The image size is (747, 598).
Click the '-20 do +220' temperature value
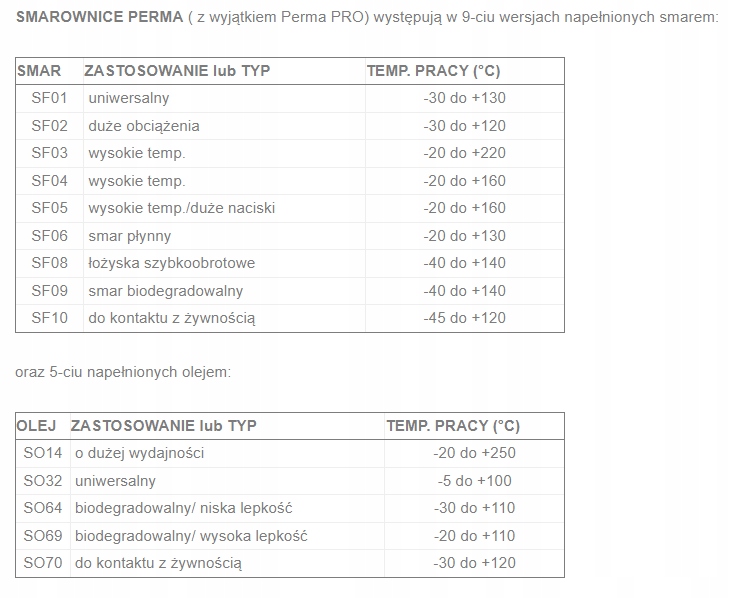point(464,153)
